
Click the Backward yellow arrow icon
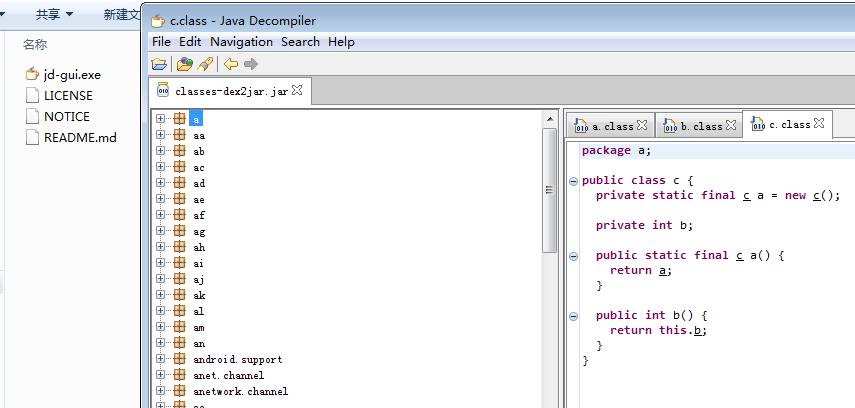(x=231, y=64)
